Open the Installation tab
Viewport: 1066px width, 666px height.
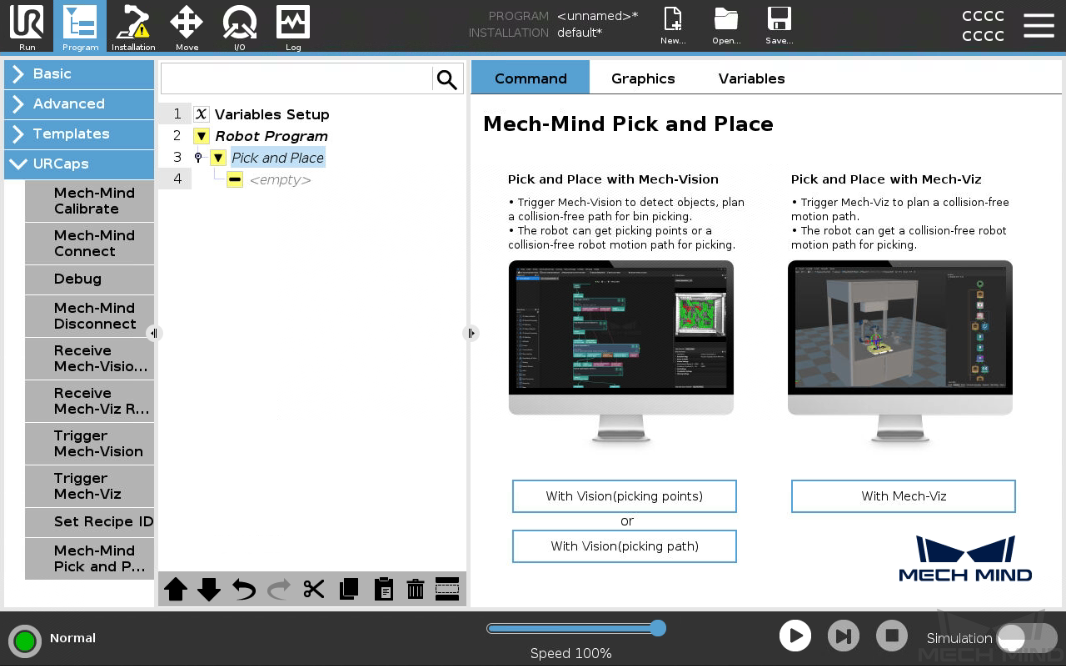[133, 27]
